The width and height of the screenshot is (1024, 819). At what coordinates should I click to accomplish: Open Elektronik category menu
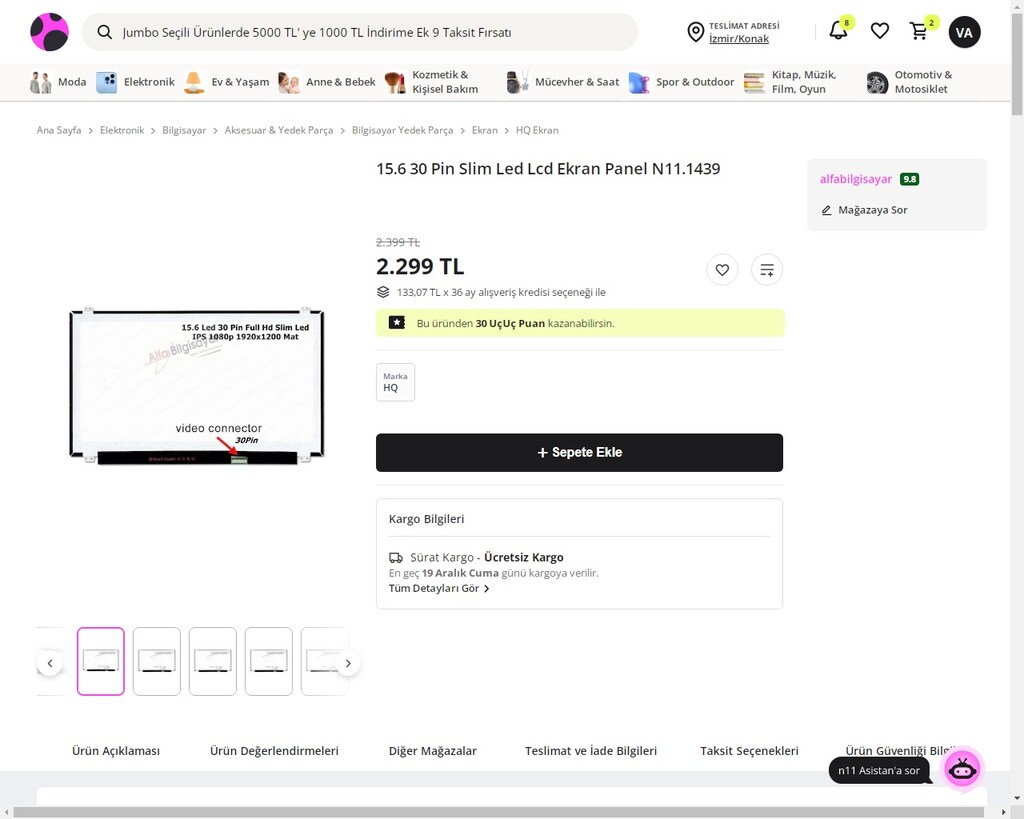136,82
